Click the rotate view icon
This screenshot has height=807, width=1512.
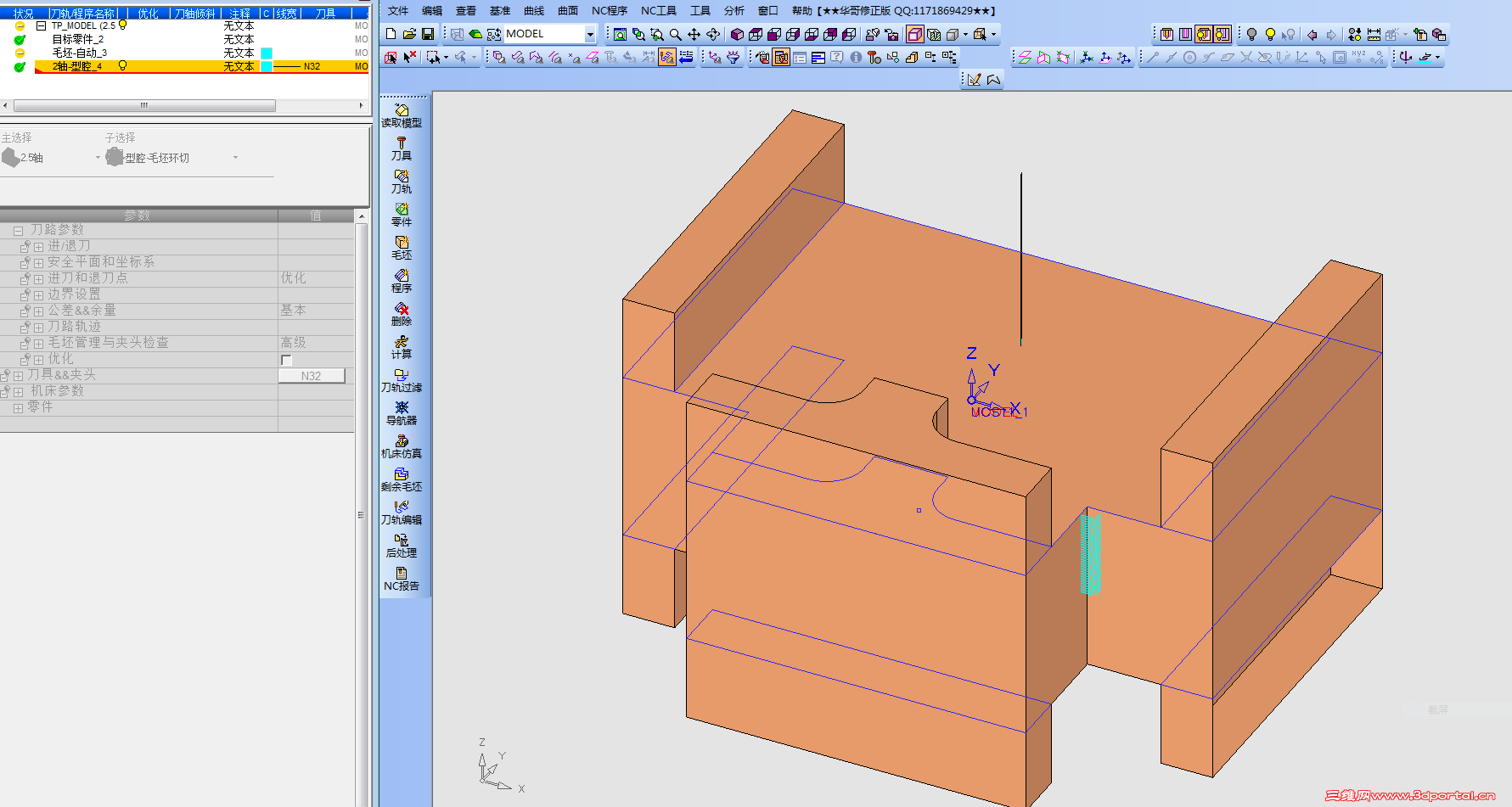pyautogui.click(x=713, y=35)
